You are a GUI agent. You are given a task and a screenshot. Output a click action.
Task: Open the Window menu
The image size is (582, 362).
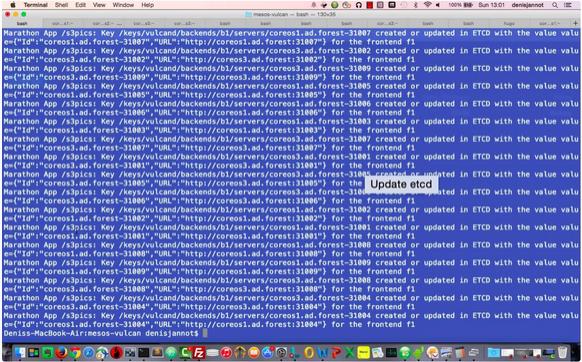coord(123,5)
